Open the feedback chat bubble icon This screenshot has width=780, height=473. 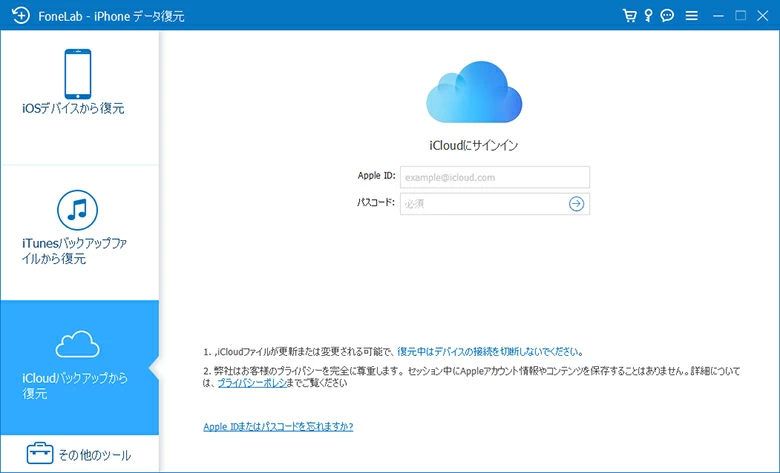pyautogui.click(x=667, y=16)
